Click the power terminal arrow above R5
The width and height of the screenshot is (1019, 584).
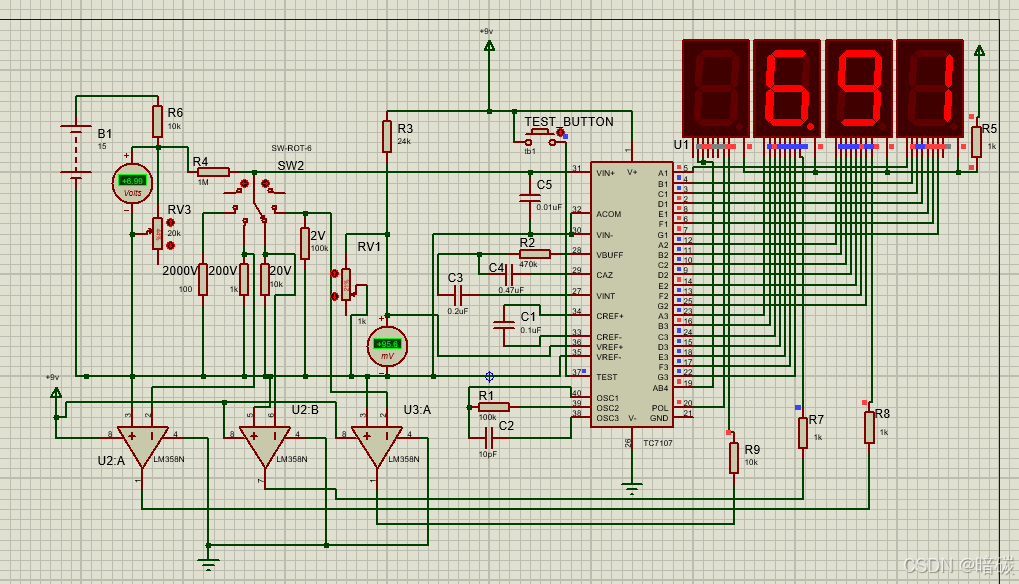979,50
